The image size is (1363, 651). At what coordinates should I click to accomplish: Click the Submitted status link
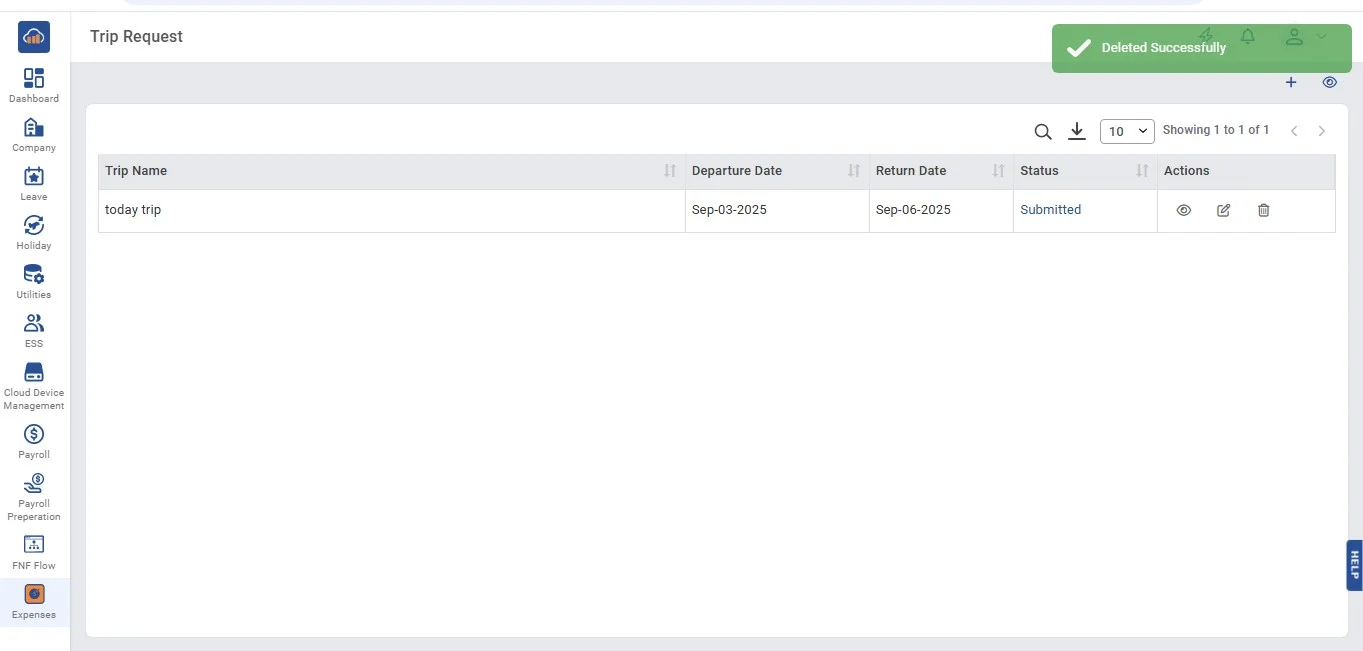[x=1050, y=210]
